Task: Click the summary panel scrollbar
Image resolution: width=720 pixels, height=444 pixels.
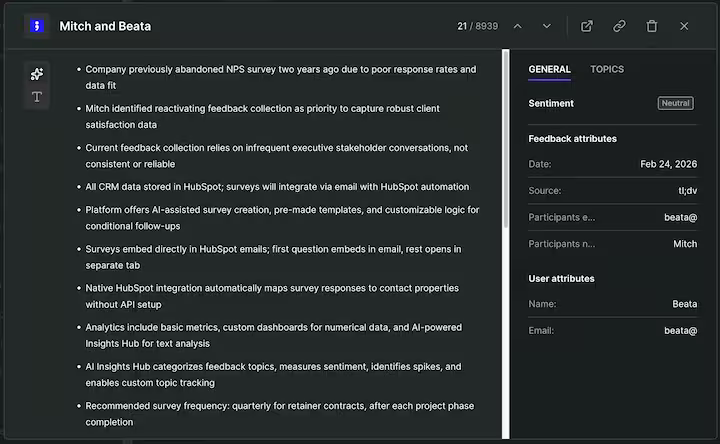Action: point(506,140)
